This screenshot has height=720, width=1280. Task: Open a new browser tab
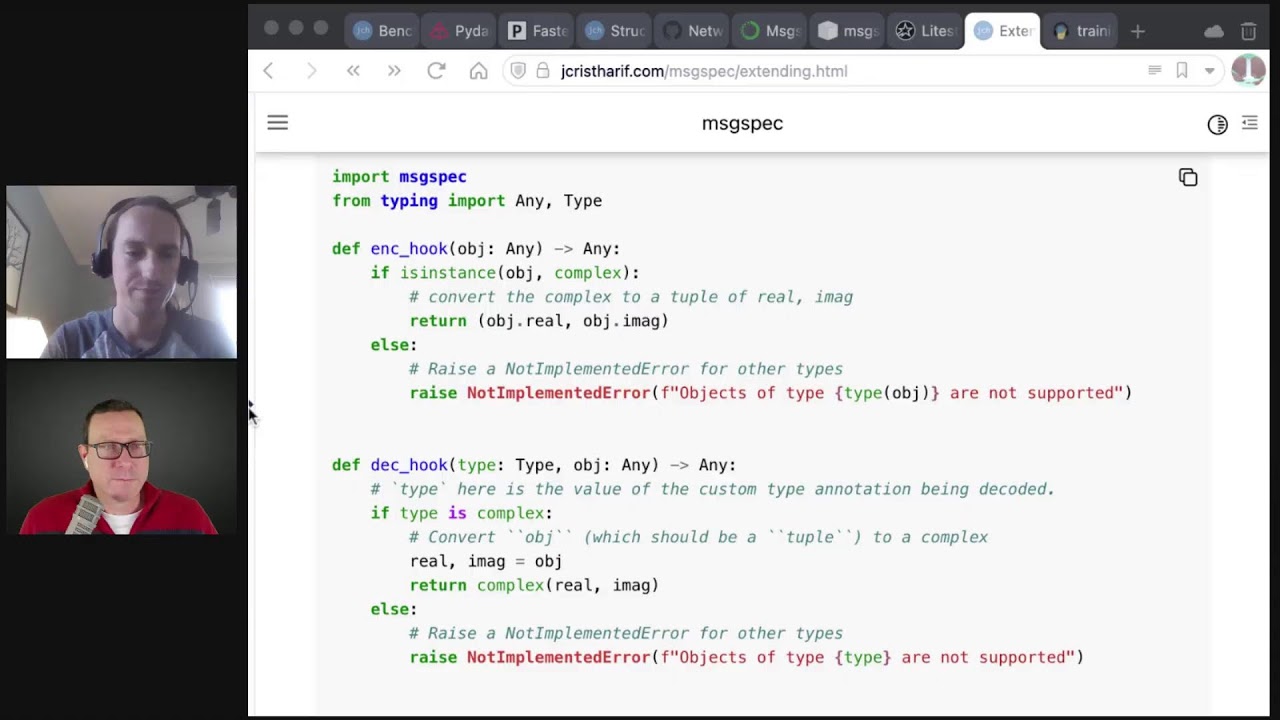tap(1137, 31)
